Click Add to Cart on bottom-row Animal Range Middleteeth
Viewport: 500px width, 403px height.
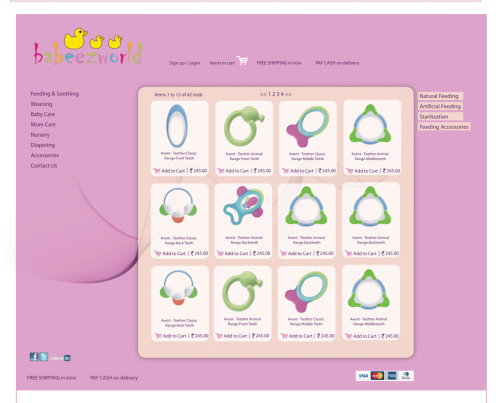364,336
